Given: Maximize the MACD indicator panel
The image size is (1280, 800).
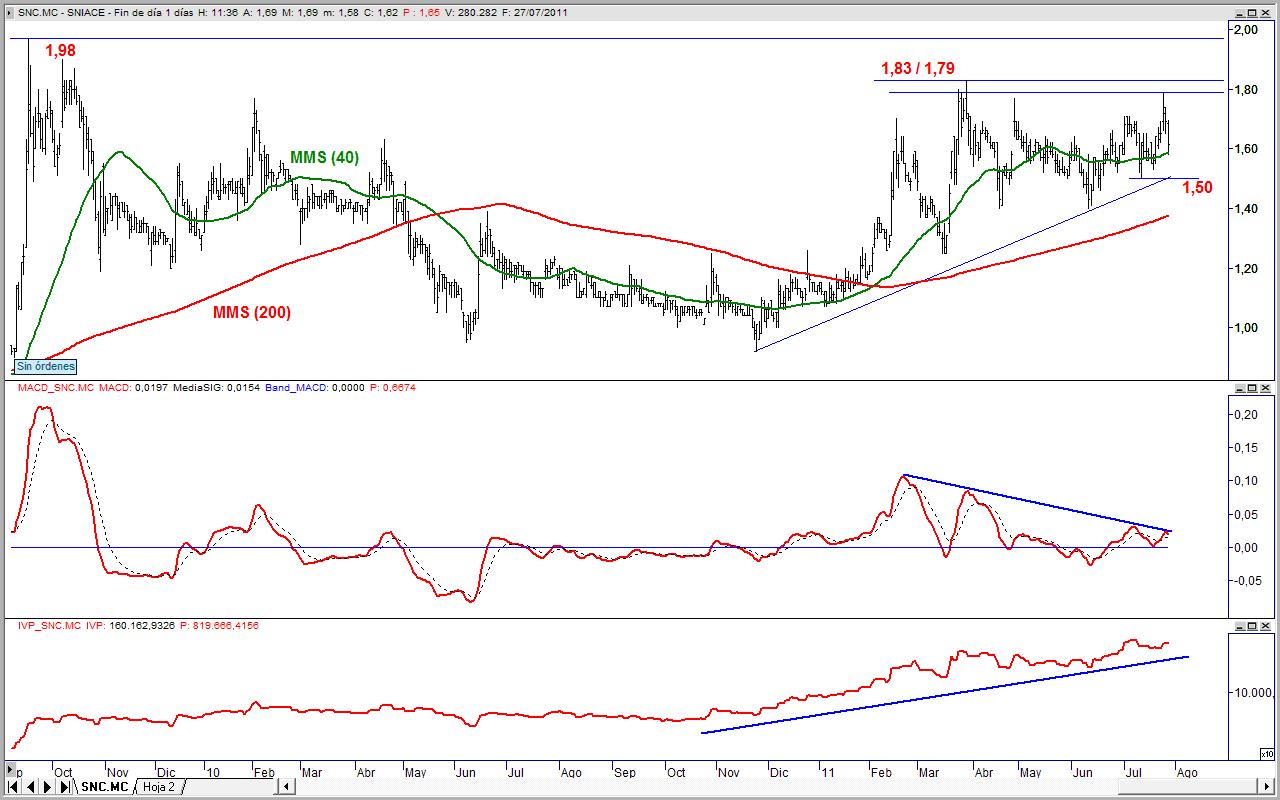Looking at the screenshot, I should tap(1252, 388).
